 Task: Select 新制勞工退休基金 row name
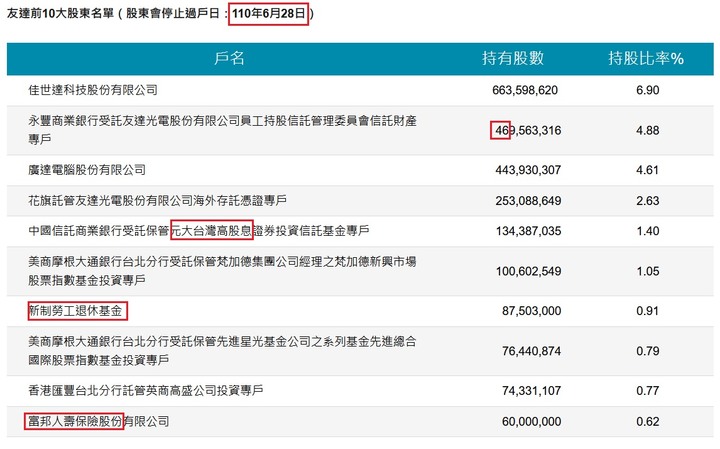[76, 311]
